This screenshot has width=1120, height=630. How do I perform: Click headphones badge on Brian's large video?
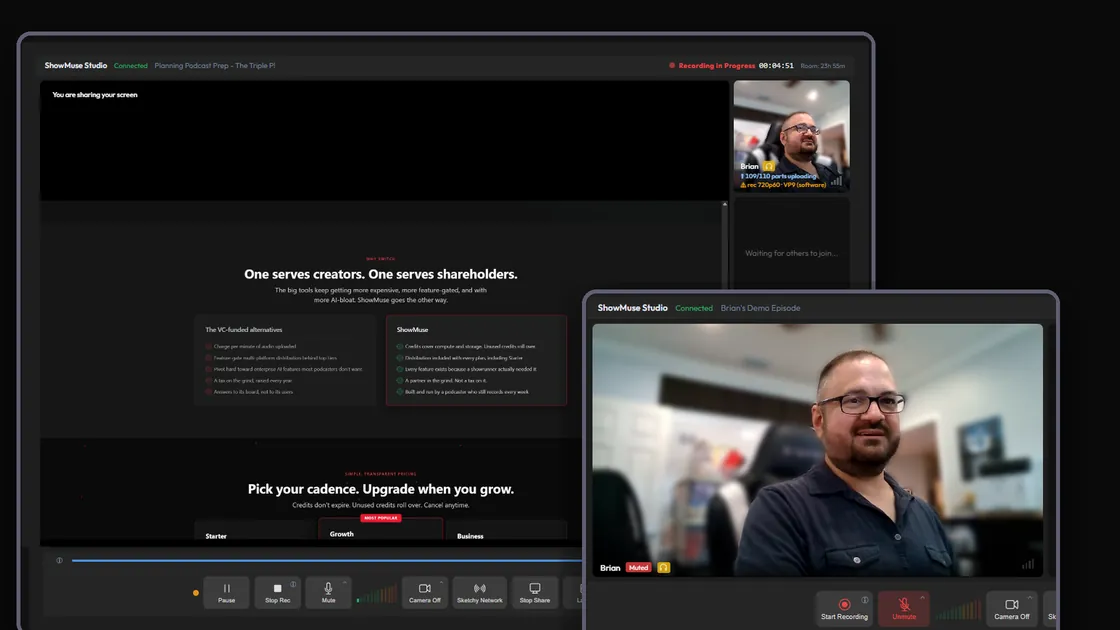[x=664, y=568]
